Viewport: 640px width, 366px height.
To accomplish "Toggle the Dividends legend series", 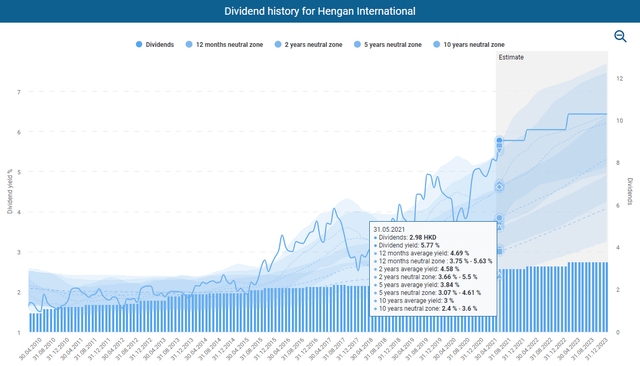I will pyautogui.click(x=155, y=44).
